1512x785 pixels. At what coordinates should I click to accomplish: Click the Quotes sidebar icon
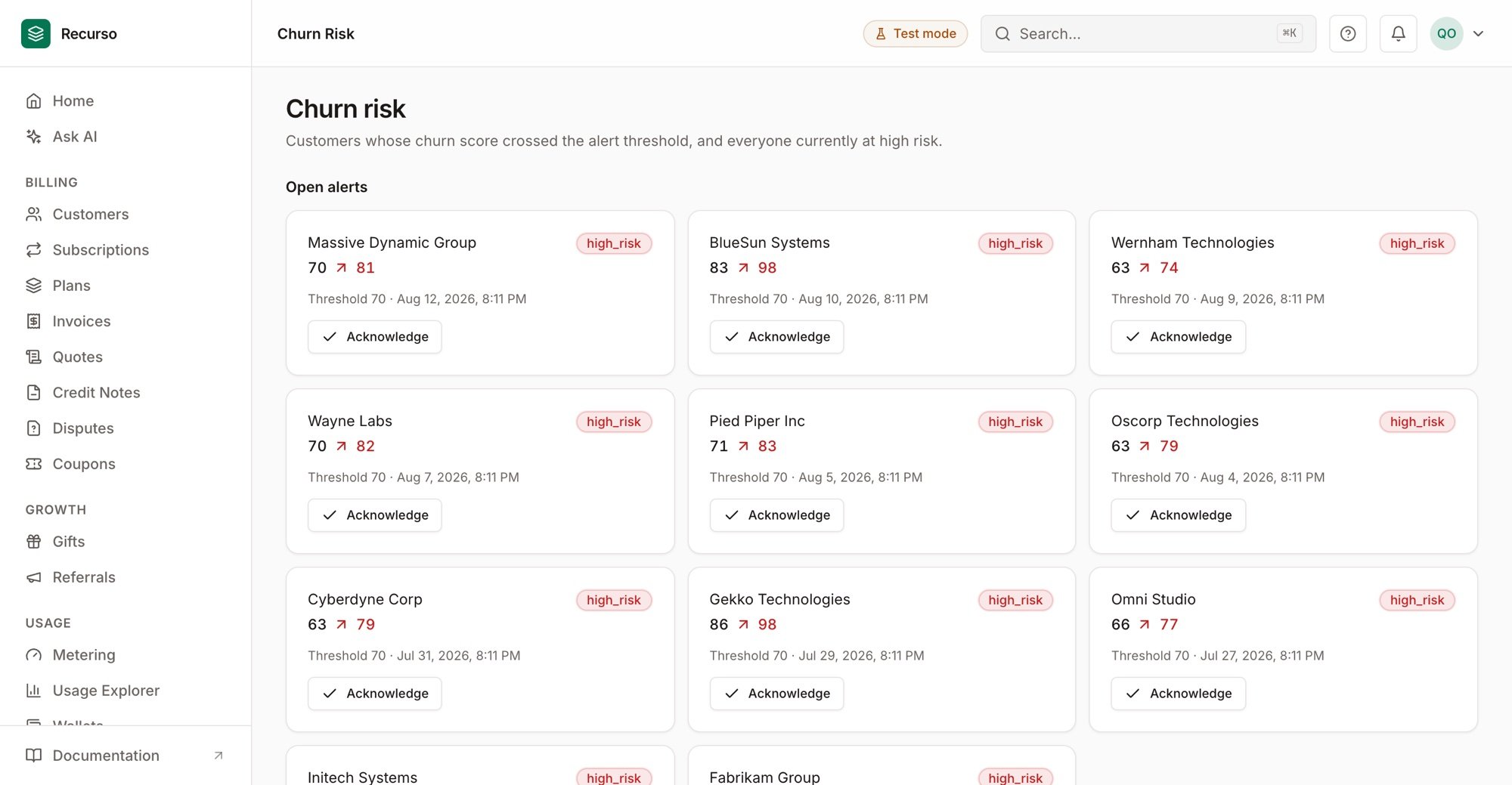[33, 357]
